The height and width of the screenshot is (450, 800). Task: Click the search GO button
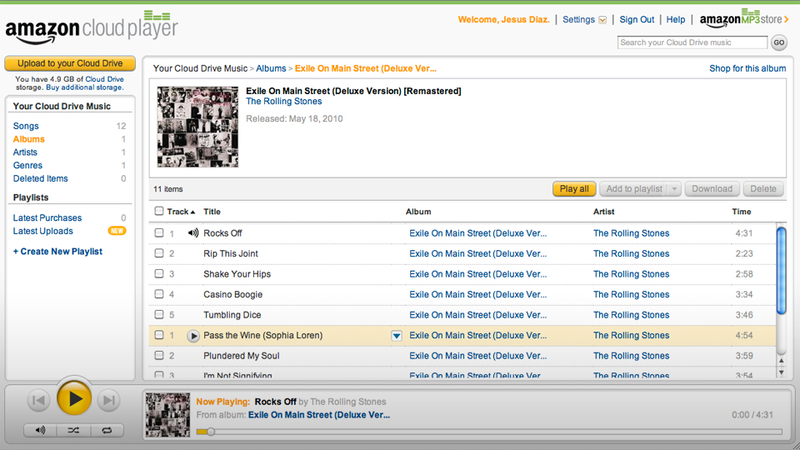tap(779, 42)
